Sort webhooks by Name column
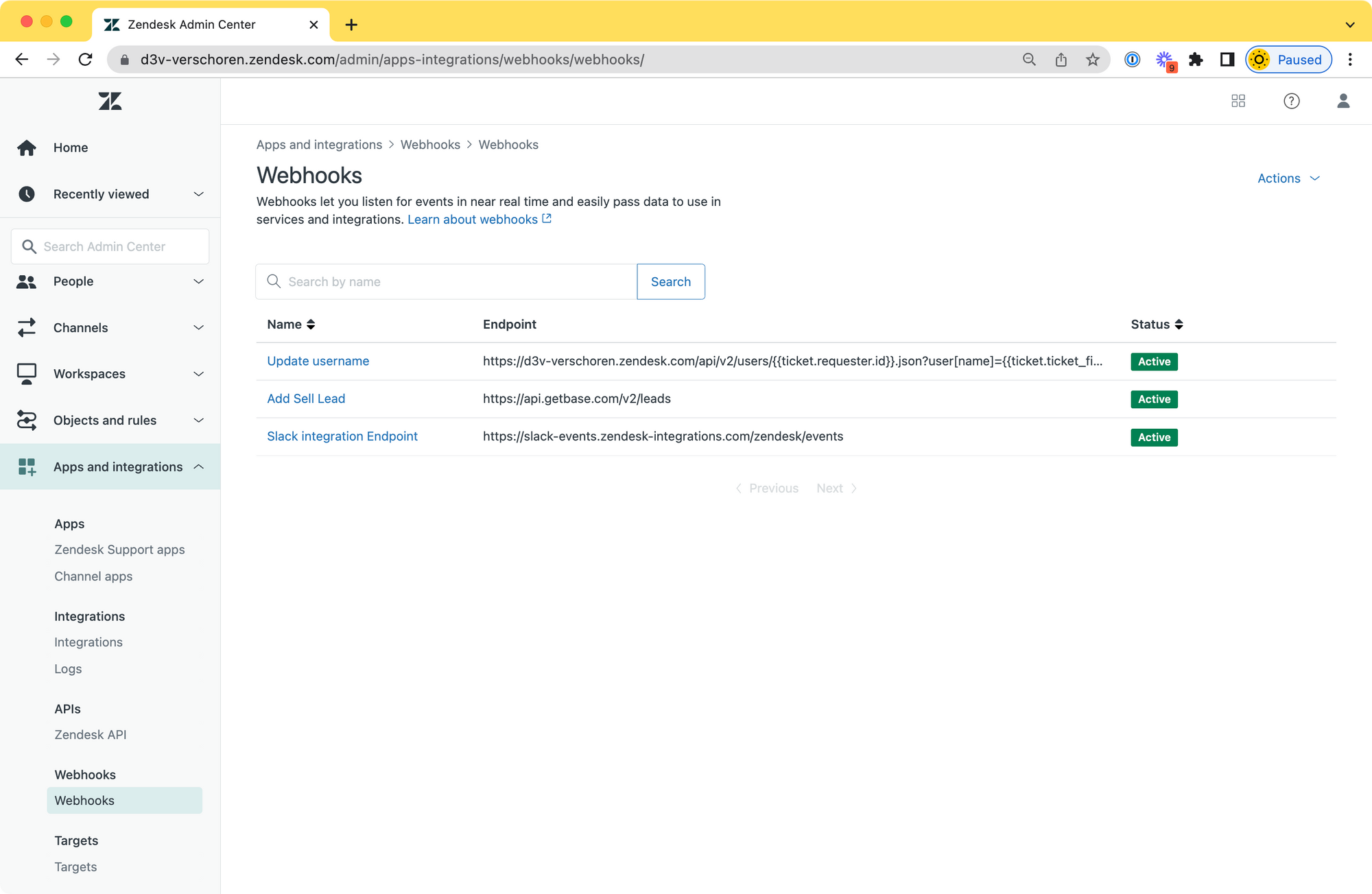 tap(291, 325)
